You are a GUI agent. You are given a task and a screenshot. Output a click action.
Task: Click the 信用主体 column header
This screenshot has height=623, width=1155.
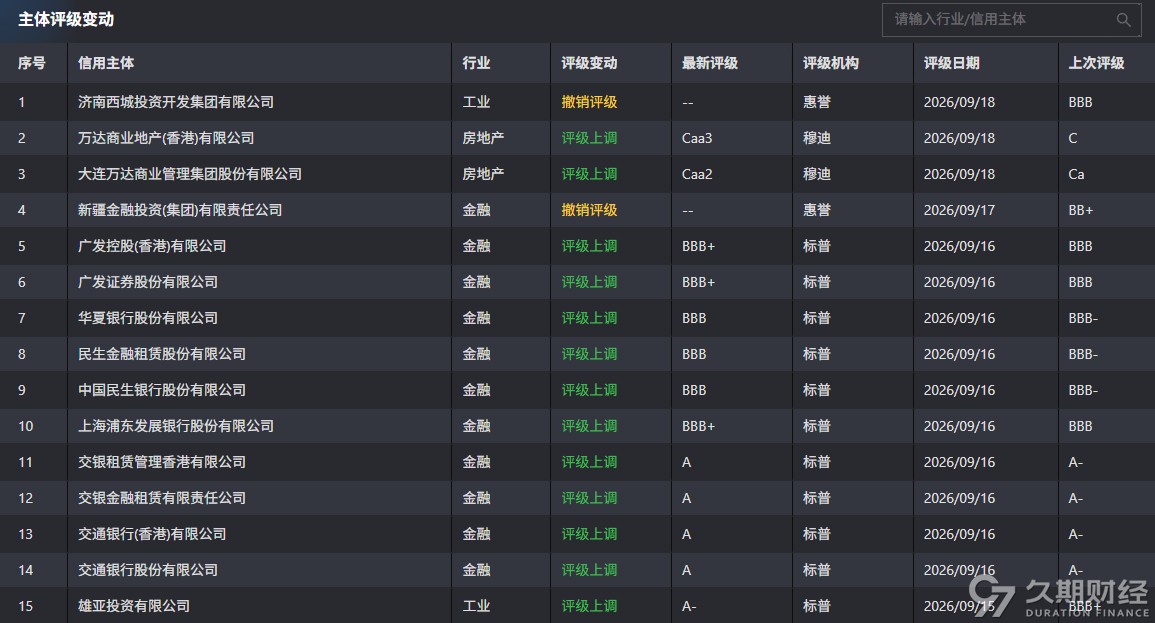tap(106, 63)
